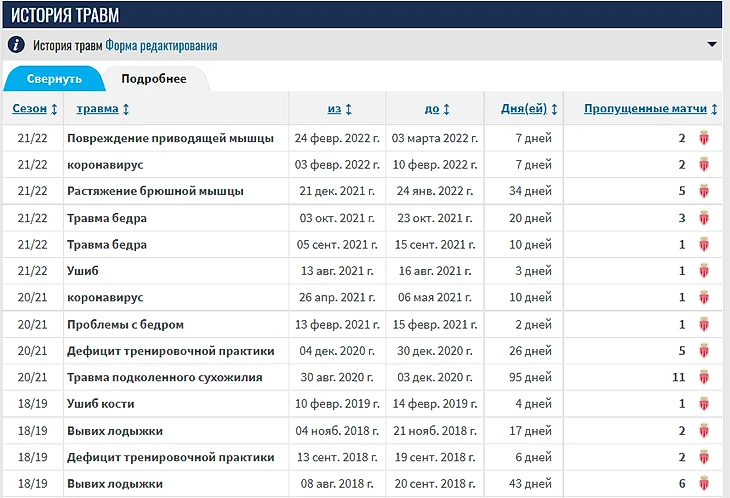The width and height of the screenshot is (730, 498).
Task: Sort table by Дня(ей) column
Action: [x=529, y=108]
